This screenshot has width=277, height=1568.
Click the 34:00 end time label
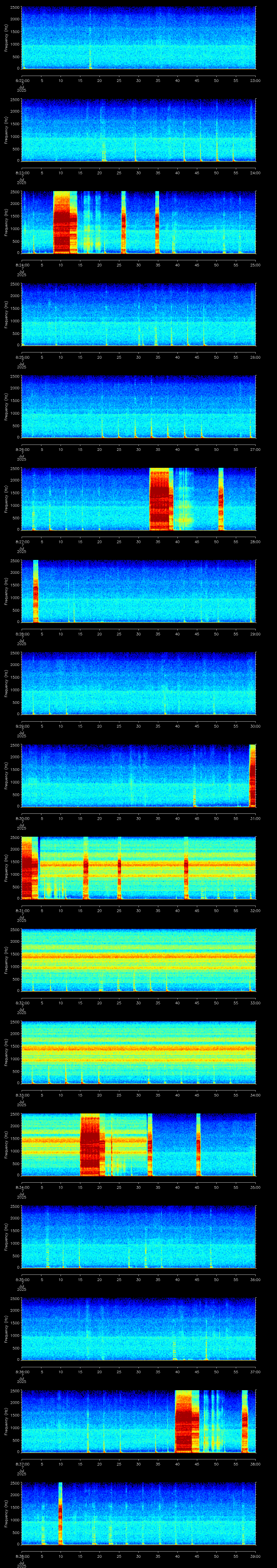click(x=255, y=1095)
